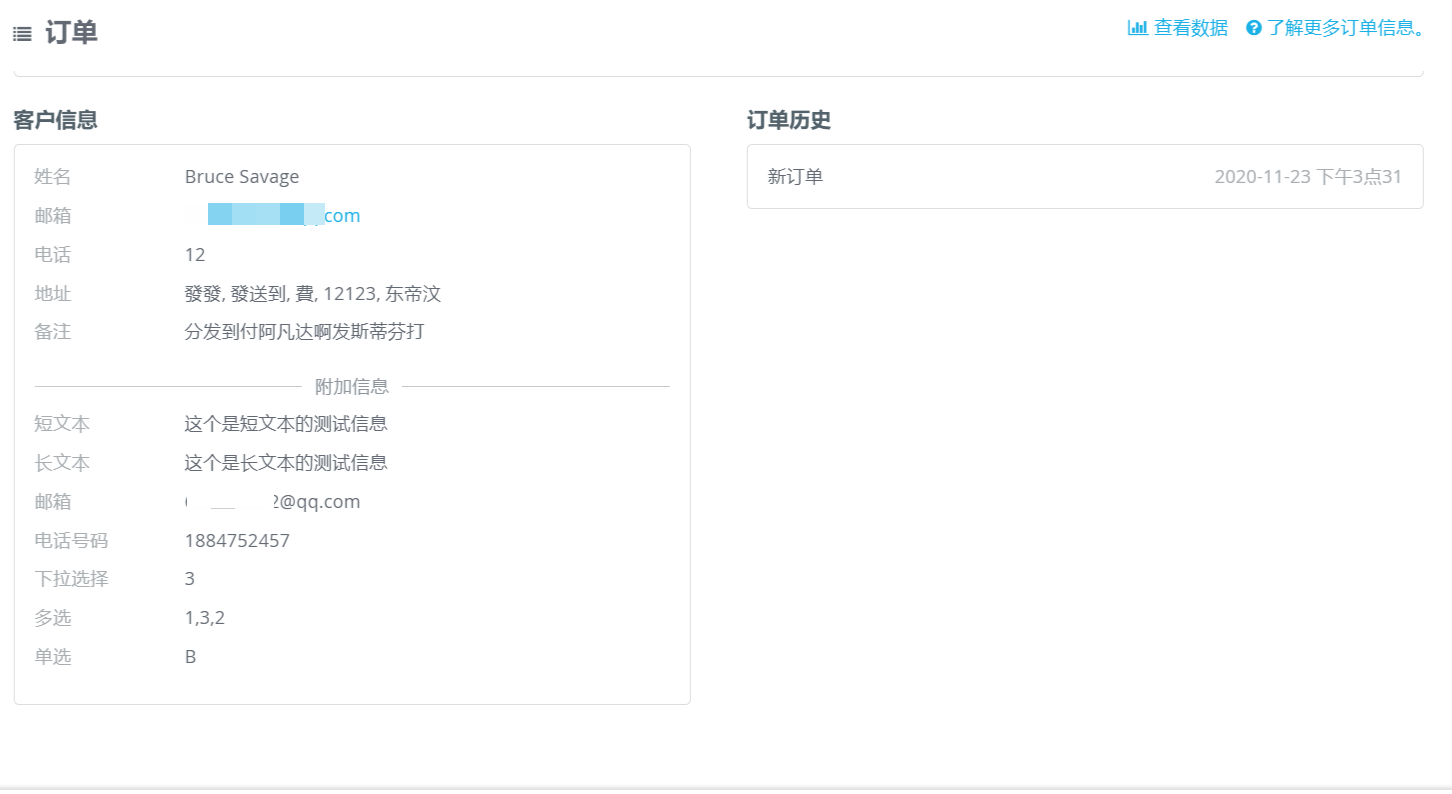This screenshot has width=1452, height=794.
Task: Click the value 这个是短文本的测试信息
Action: click(286, 424)
